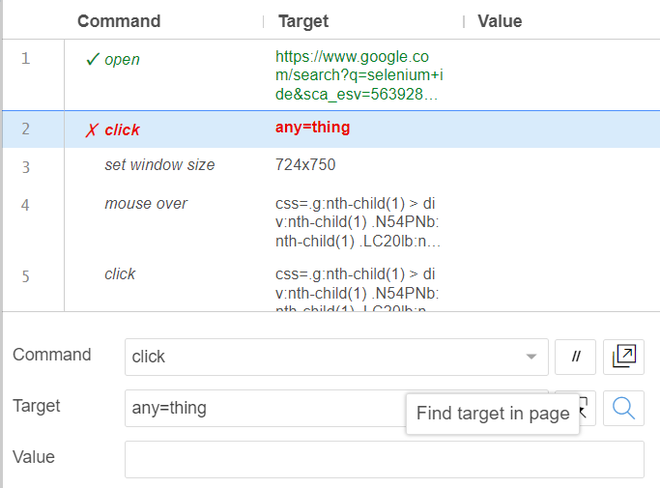
Task: Click the Select target button beside the Target field
Action: (587, 407)
